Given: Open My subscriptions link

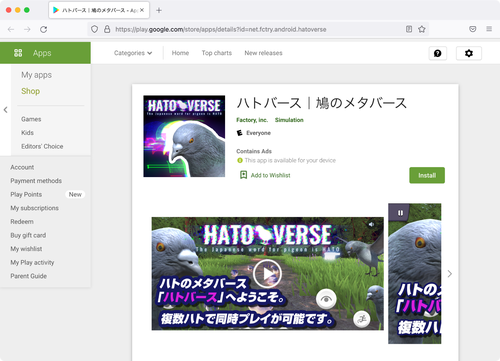Looking at the screenshot, I should tap(34, 208).
